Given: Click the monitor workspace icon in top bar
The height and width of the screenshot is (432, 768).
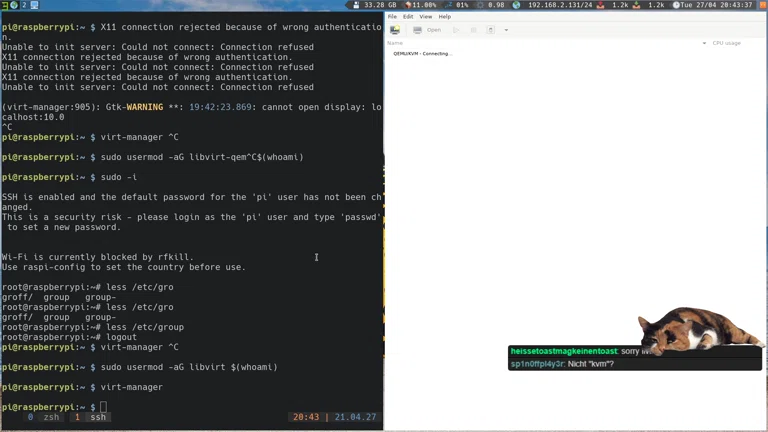Looking at the screenshot, I should [x=34, y=5].
